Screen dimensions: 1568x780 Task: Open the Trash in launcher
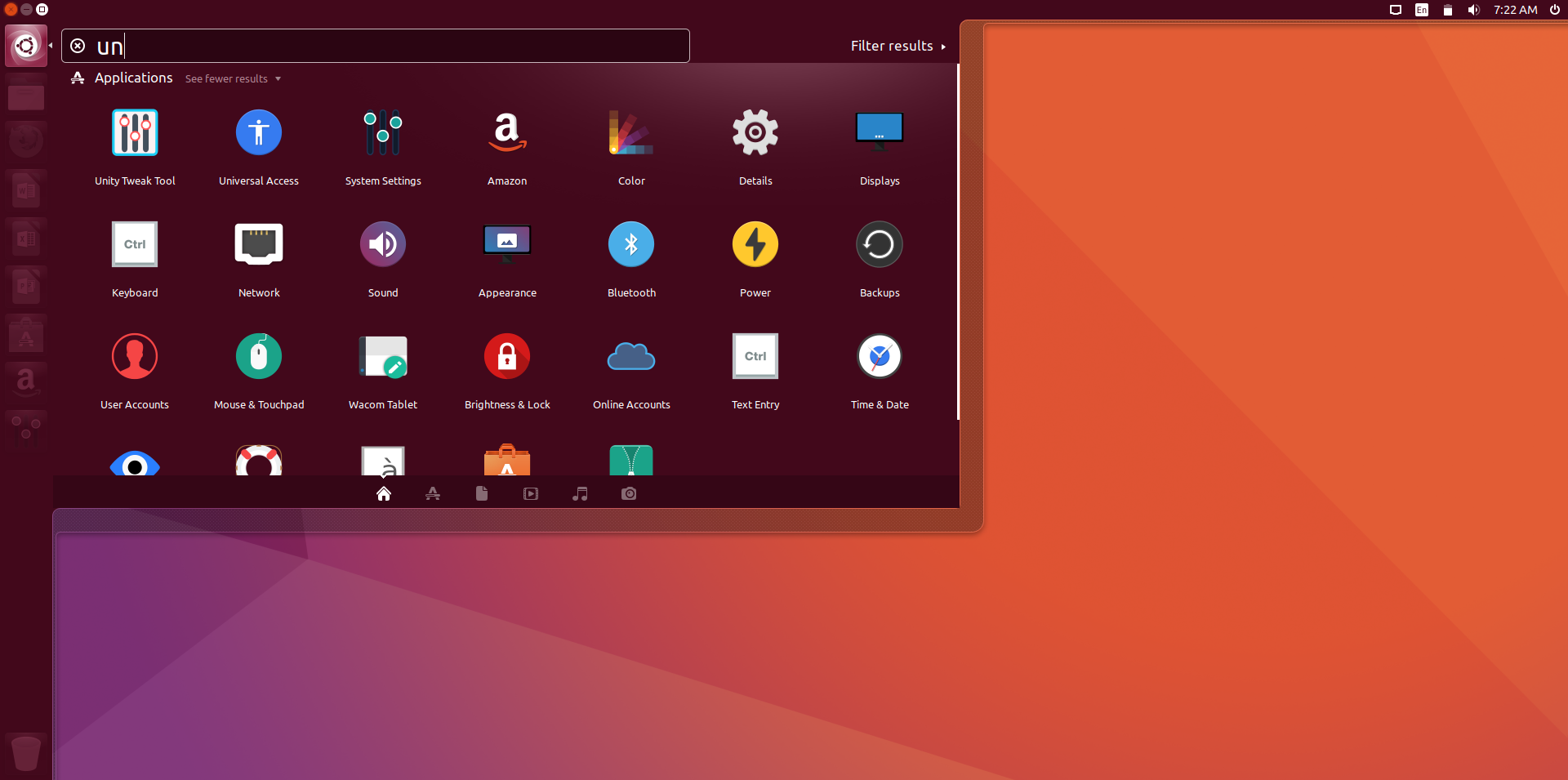(26, 753)
